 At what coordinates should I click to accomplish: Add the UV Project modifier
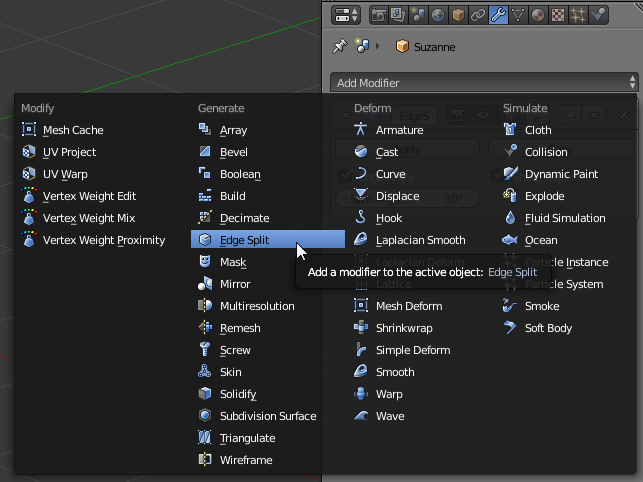[100, 152]
